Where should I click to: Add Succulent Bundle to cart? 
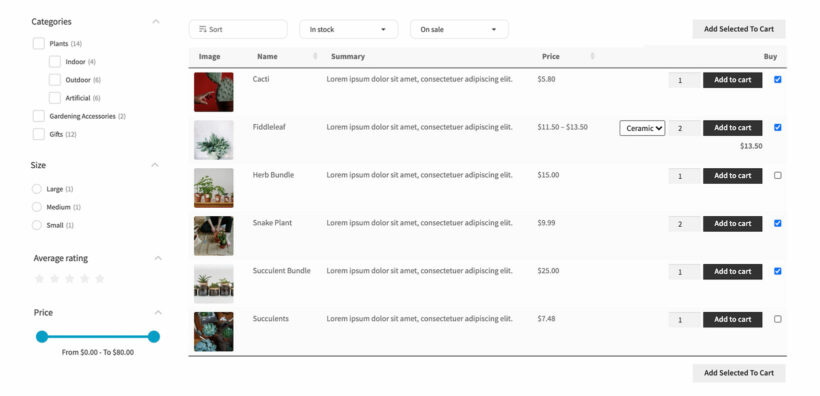click(733, 271)
